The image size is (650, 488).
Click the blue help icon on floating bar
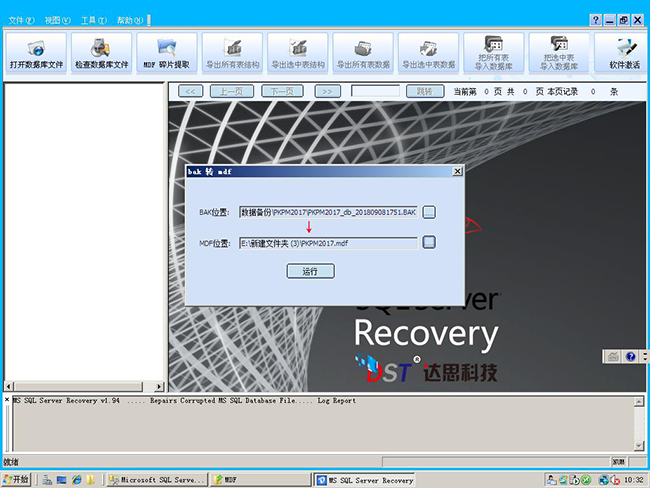pyautogui.click(x=631, y=357)
